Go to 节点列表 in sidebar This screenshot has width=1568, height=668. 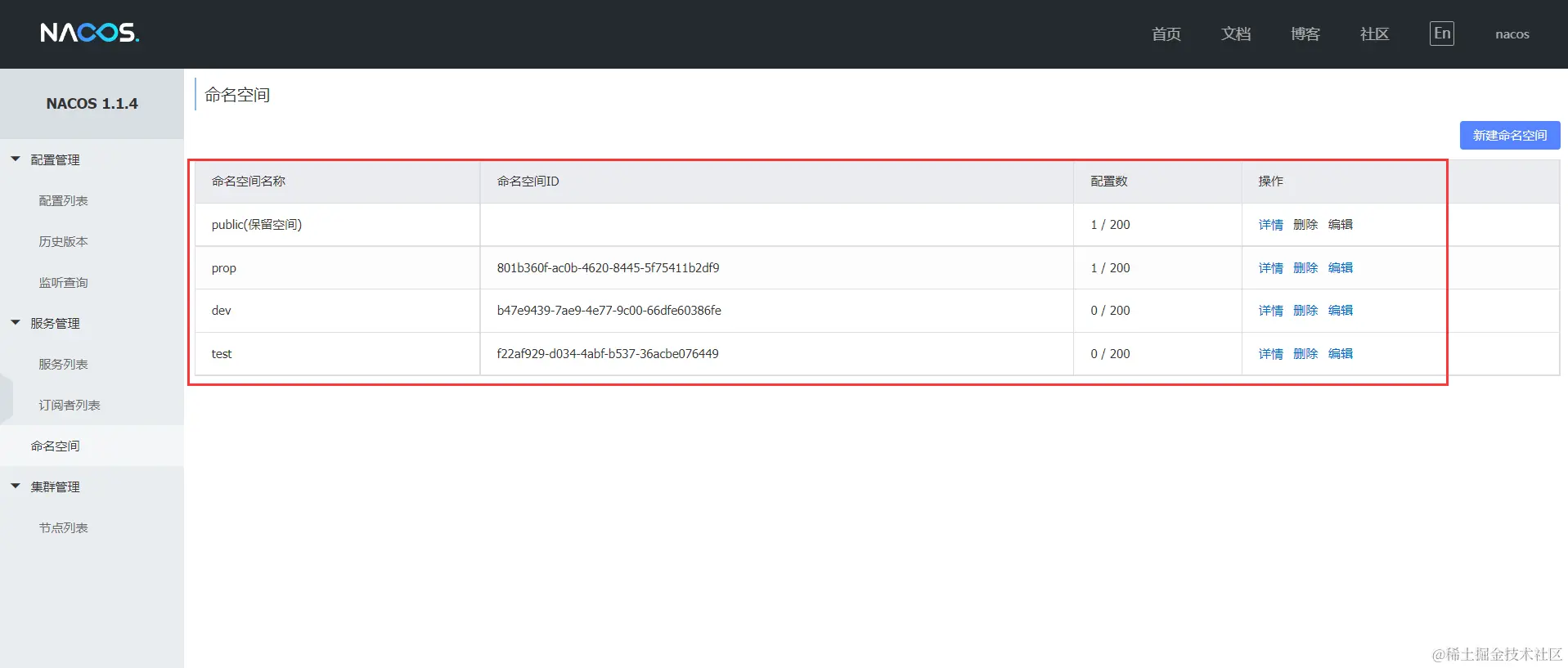click(63, 527)
